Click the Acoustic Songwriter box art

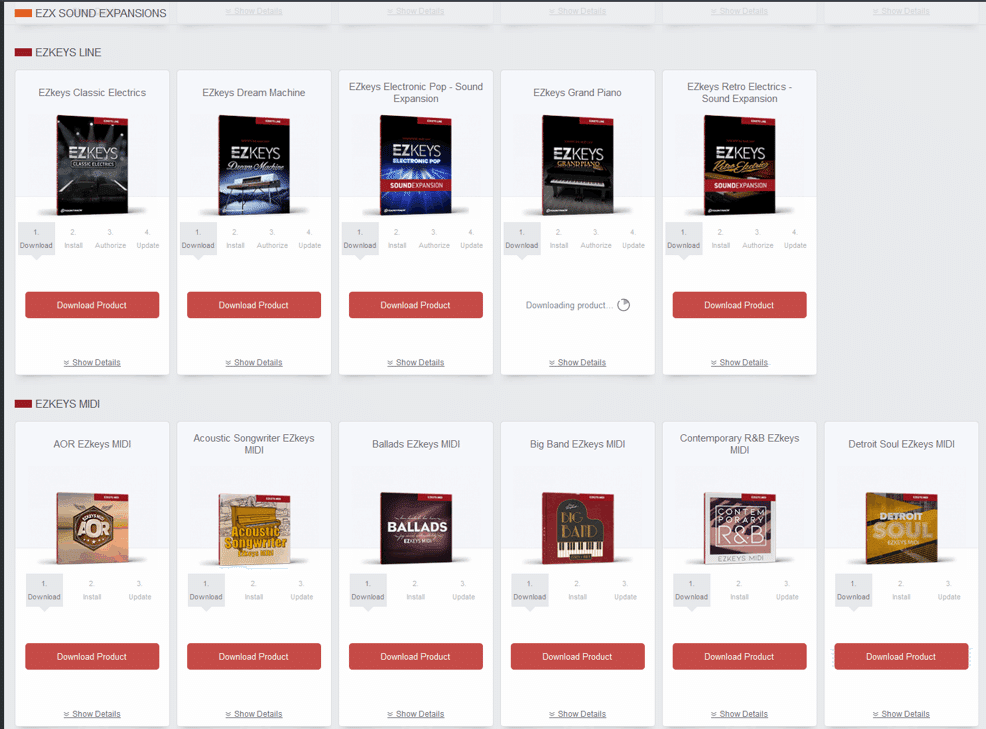tap(254, 528)
